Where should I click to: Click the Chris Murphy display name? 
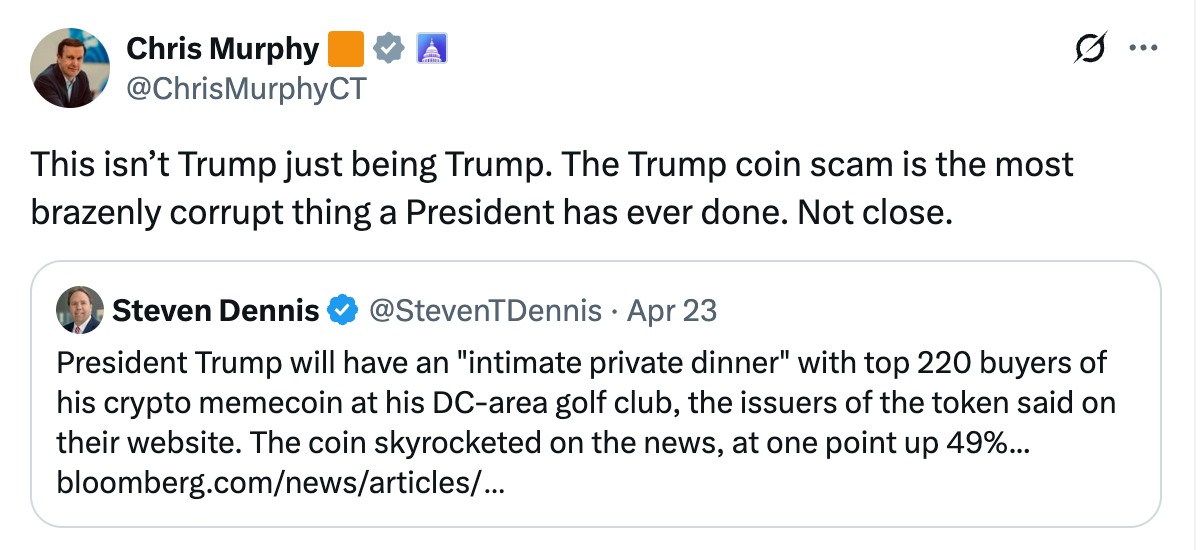click(x=222, y=48)
